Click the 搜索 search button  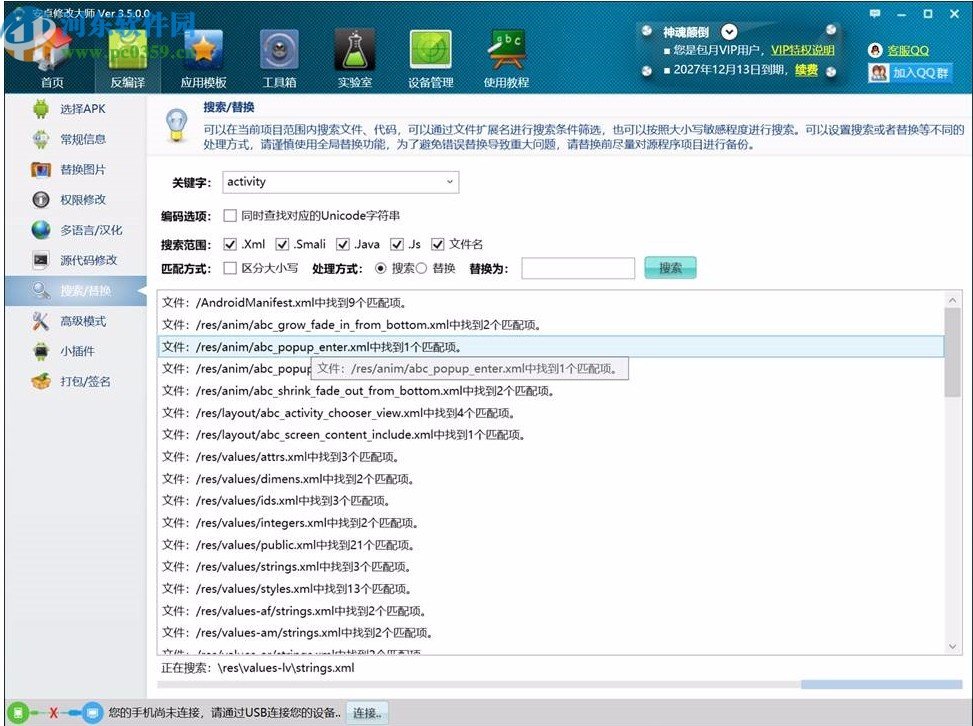click(670, 268)
